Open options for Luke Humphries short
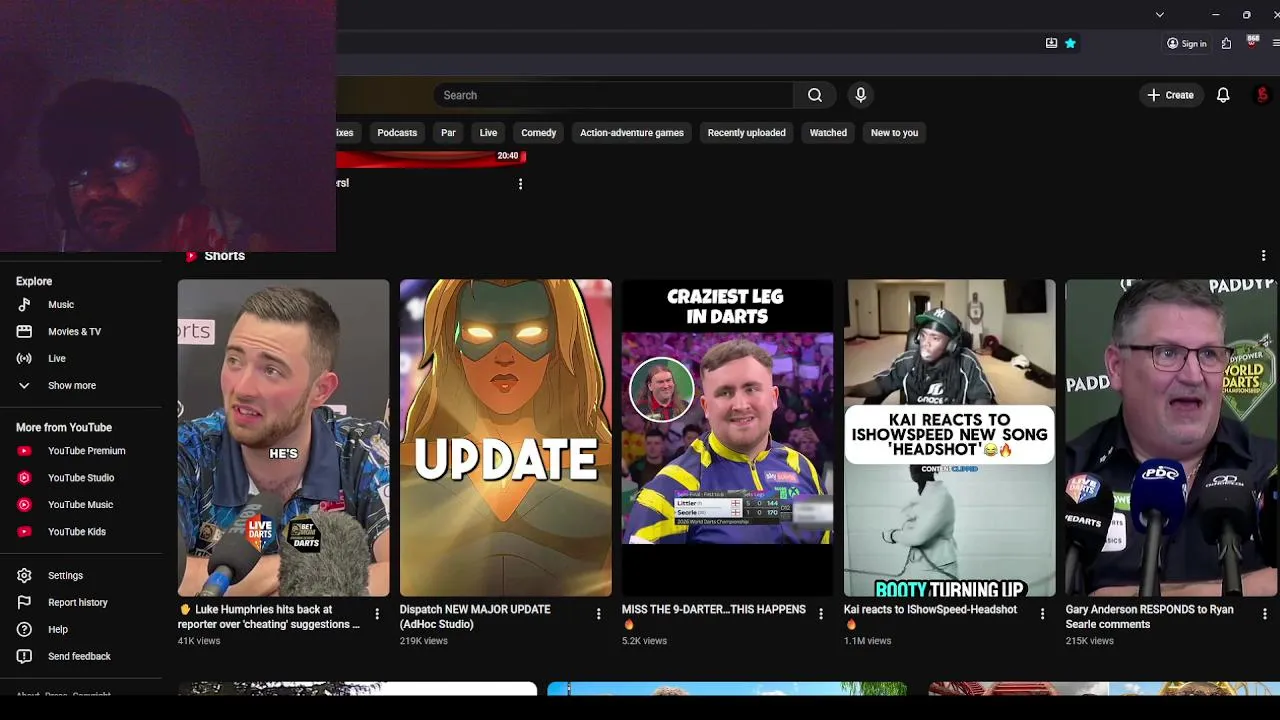Image resolution: width=1280 pixels, height=720 pixels. click(377, 614)
